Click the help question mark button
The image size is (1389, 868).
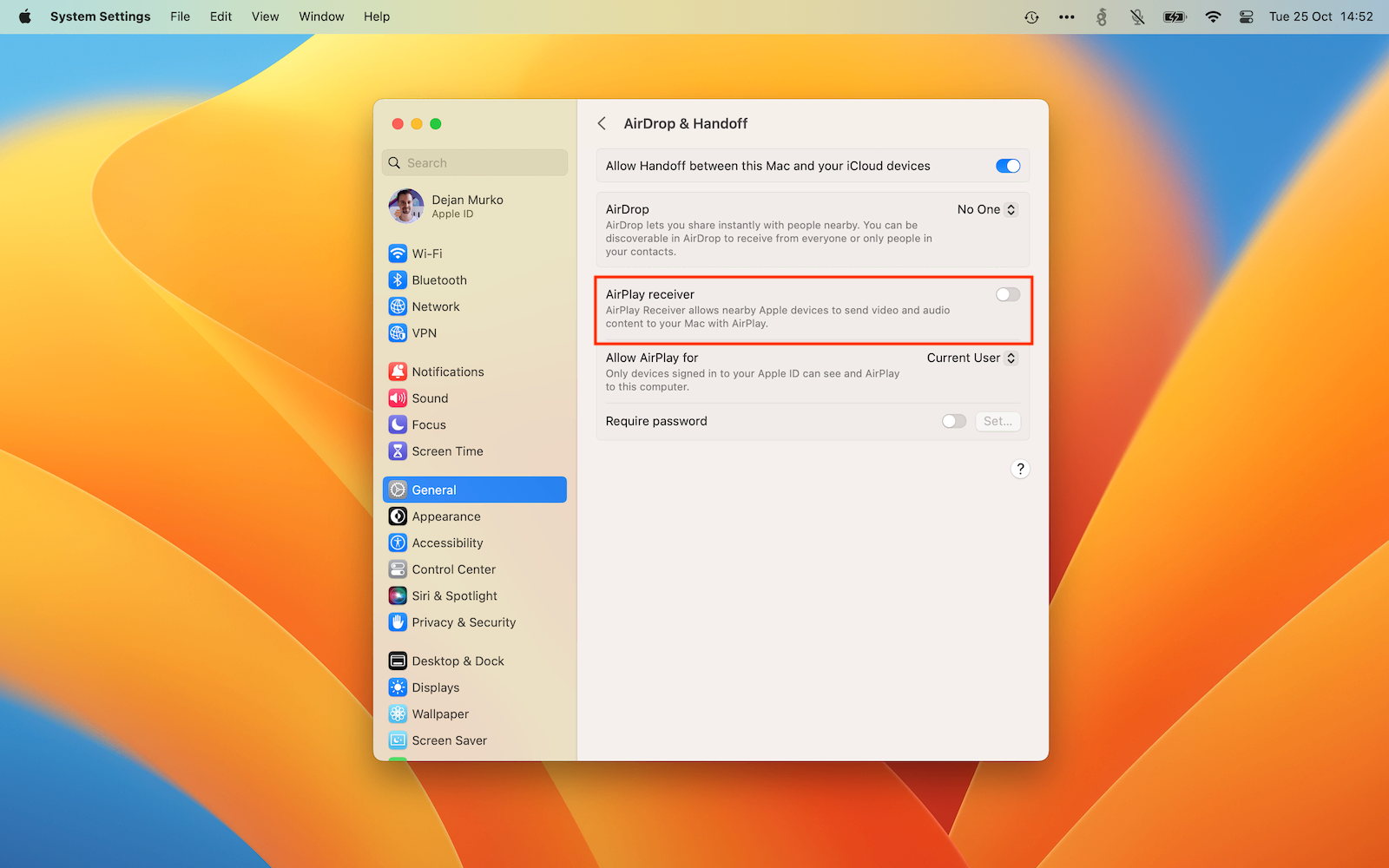tap(1020, 469)
